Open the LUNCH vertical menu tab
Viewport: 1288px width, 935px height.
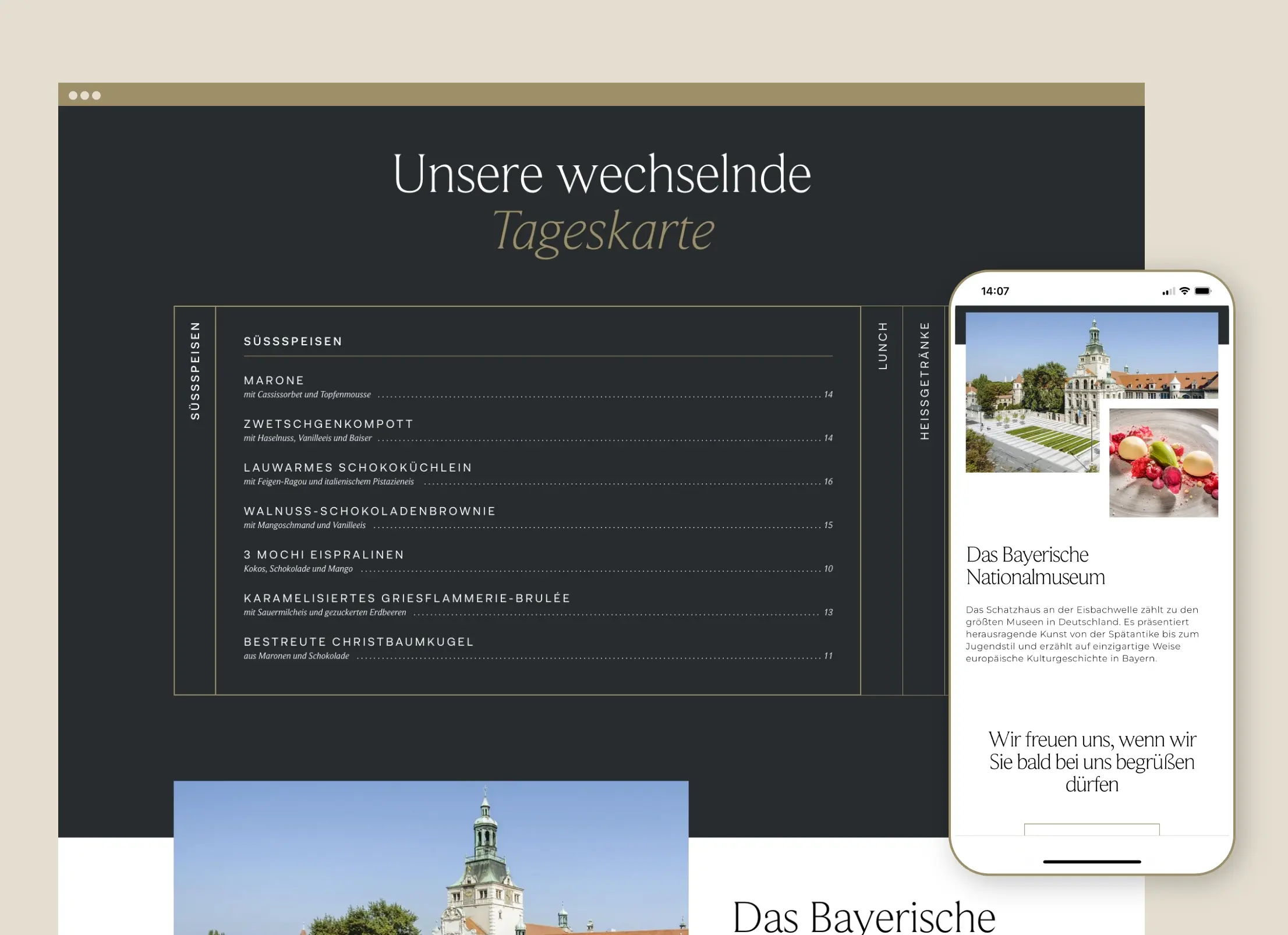click(x=882, y=346)
